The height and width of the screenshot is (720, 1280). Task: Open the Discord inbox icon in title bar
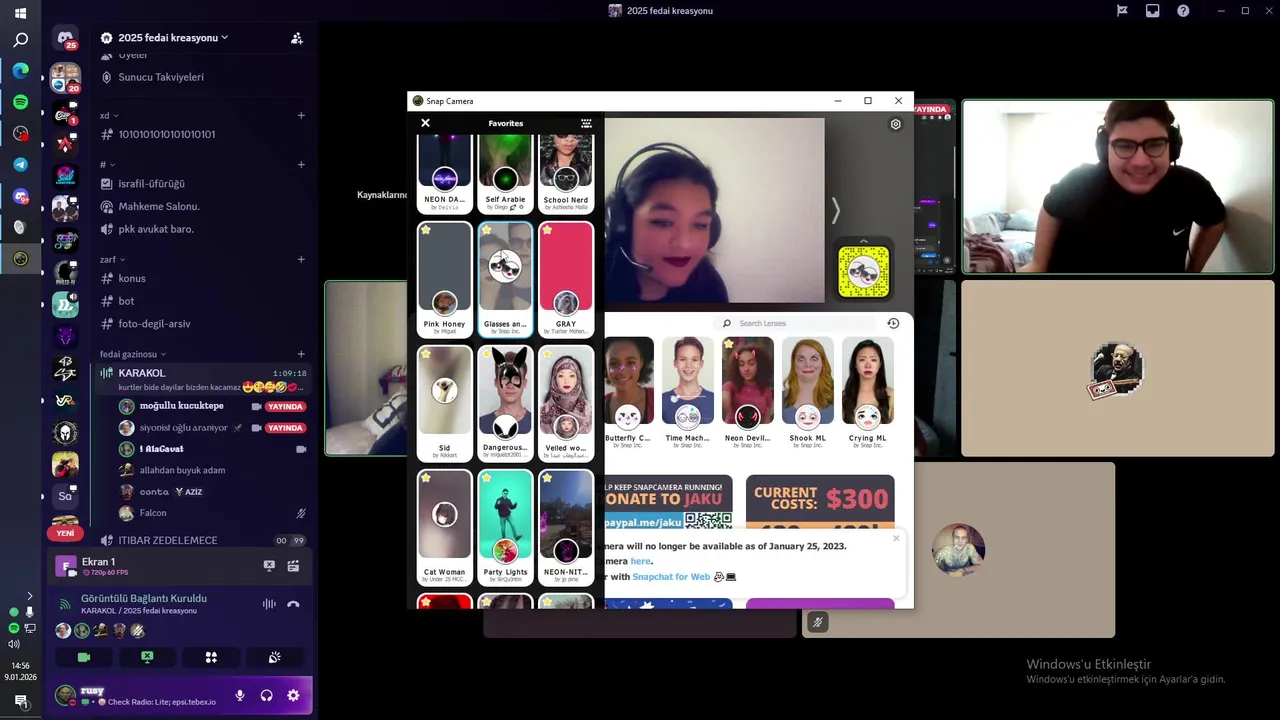(x=1152, y=11)
